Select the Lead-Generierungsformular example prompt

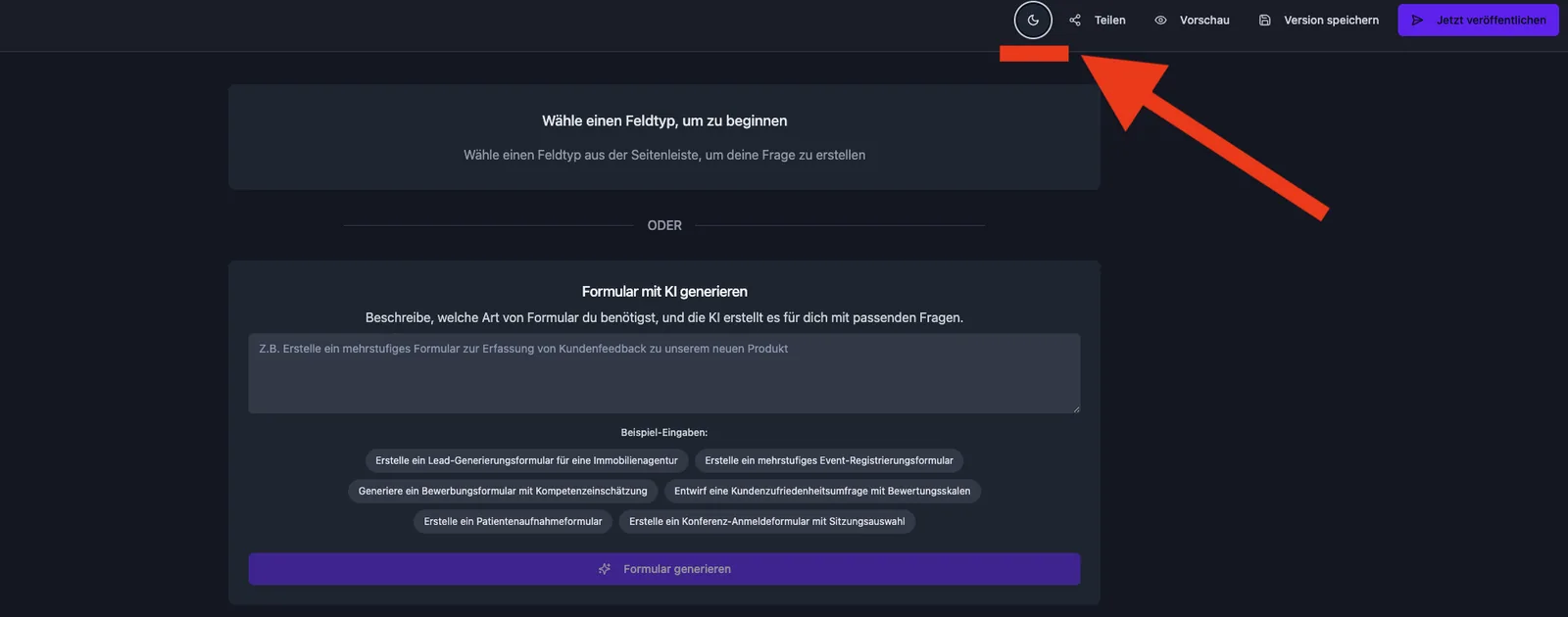tap(526, 460)
